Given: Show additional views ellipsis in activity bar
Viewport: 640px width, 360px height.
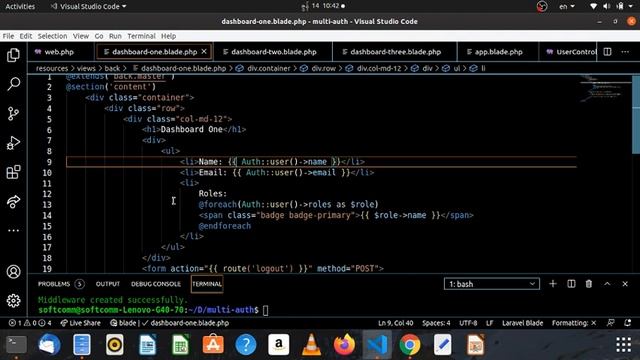Looking at the screenshot, I should click(13, 231).
